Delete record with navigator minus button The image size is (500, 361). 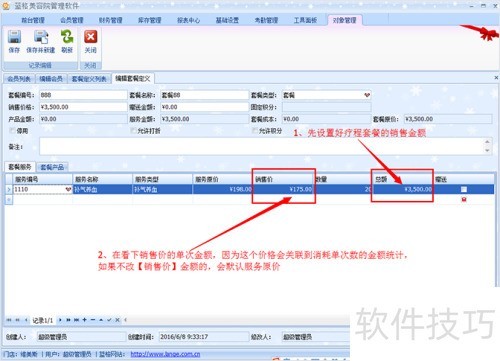point(93,320)
